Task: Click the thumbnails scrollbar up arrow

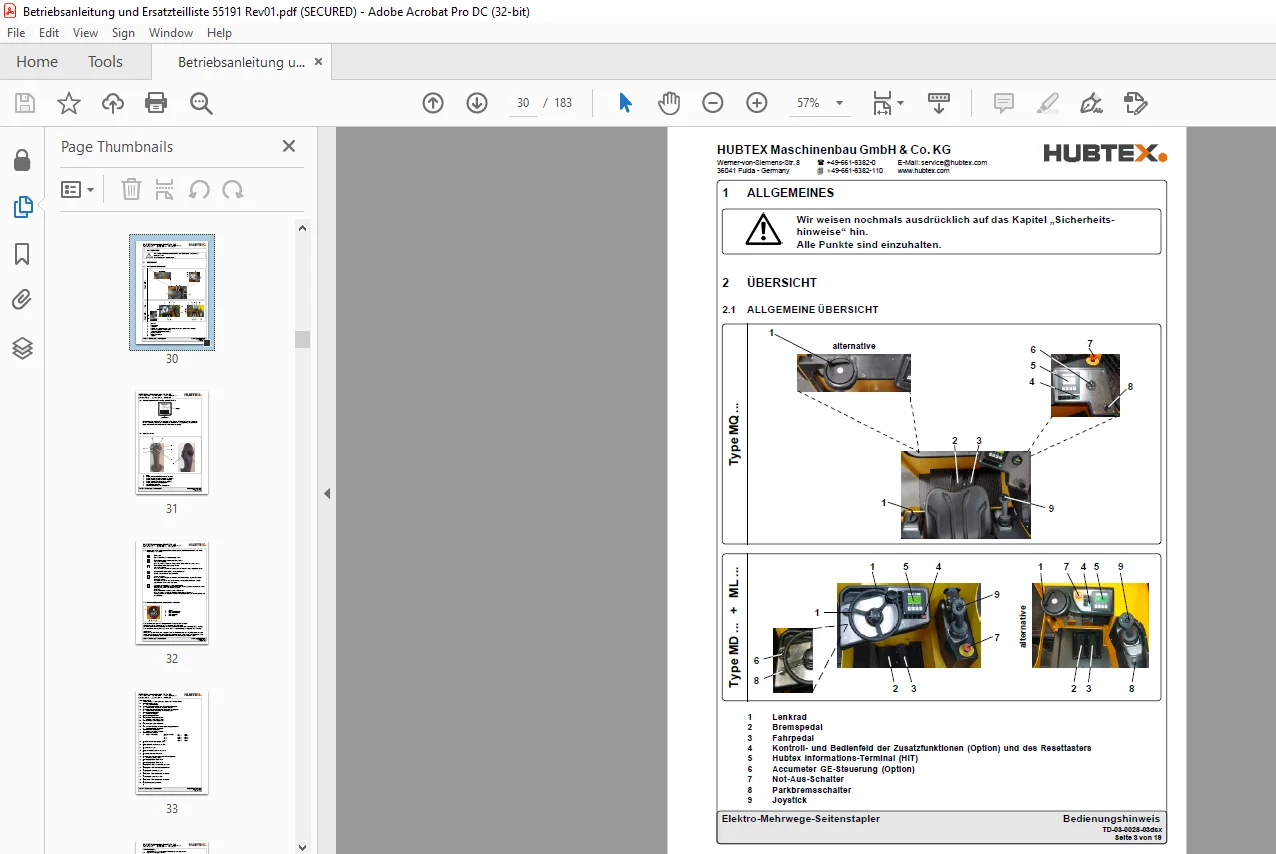Action: [302, 227]
